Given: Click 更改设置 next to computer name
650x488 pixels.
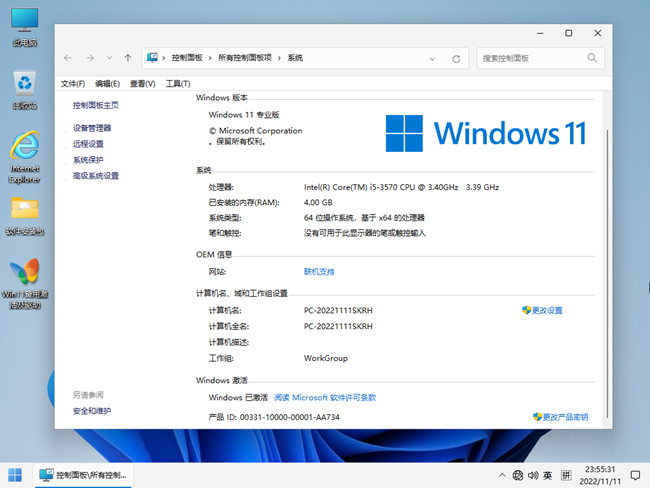Looking at the screenshot, I should point(547,310).
